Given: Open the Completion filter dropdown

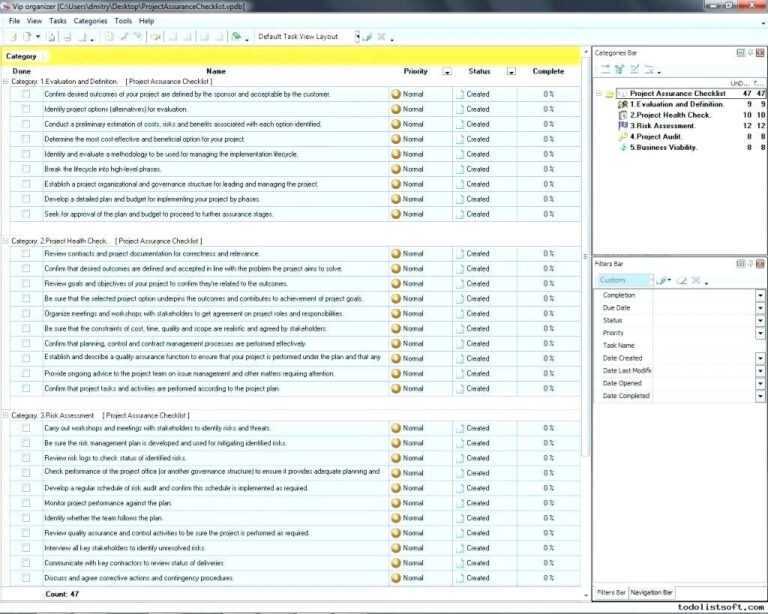Looking at the screenshot, I should [x=759, y=296].
